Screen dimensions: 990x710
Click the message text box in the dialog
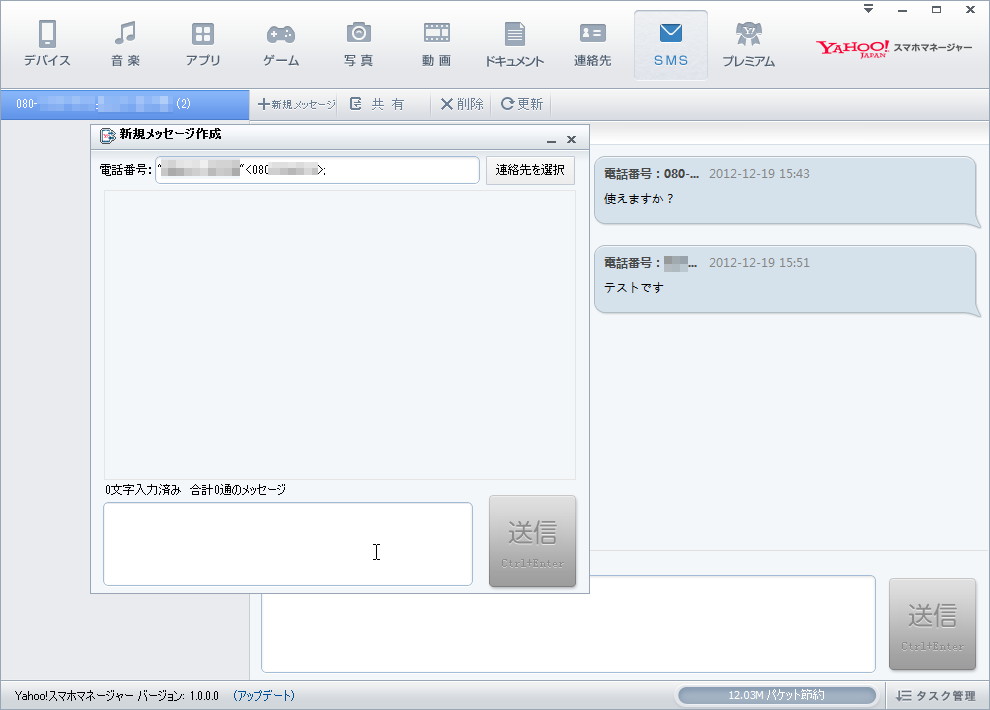click(288, 544)
